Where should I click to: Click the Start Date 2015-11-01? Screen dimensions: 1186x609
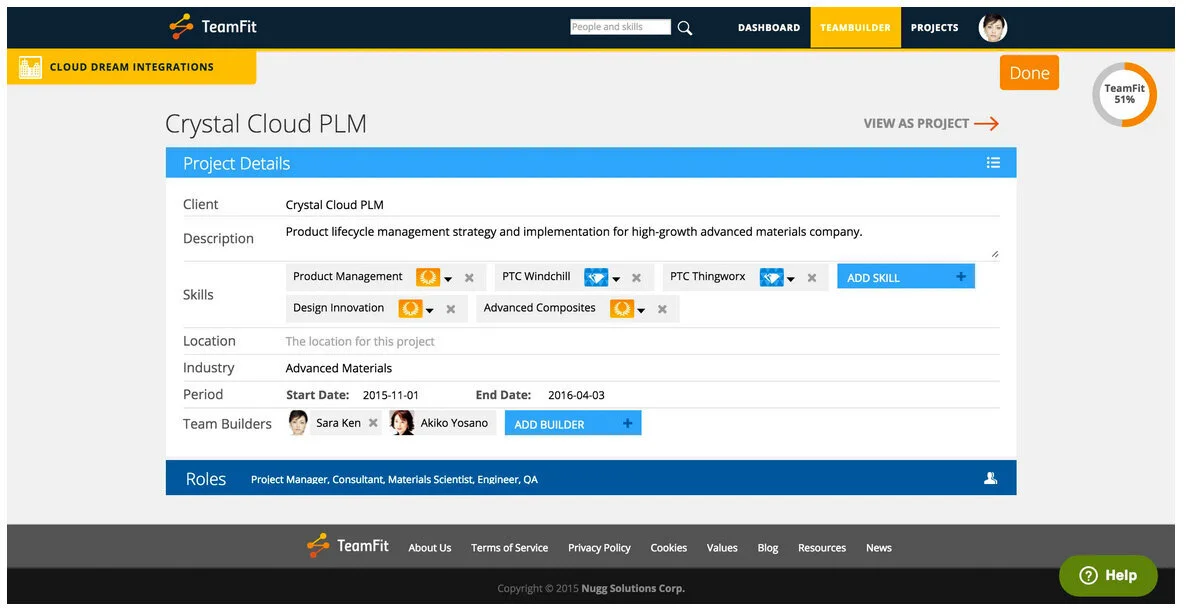pyautogui.click(x=390, y=395)
